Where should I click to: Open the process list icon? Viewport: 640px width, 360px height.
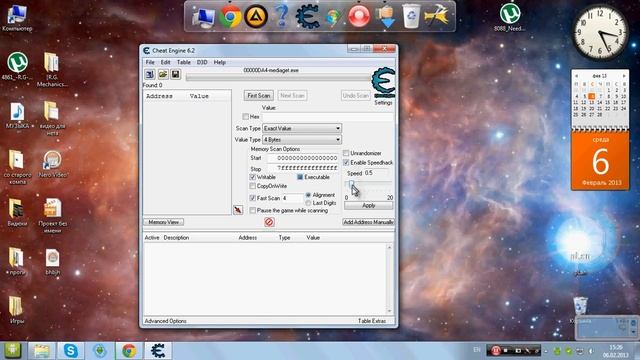pos(150,74)
